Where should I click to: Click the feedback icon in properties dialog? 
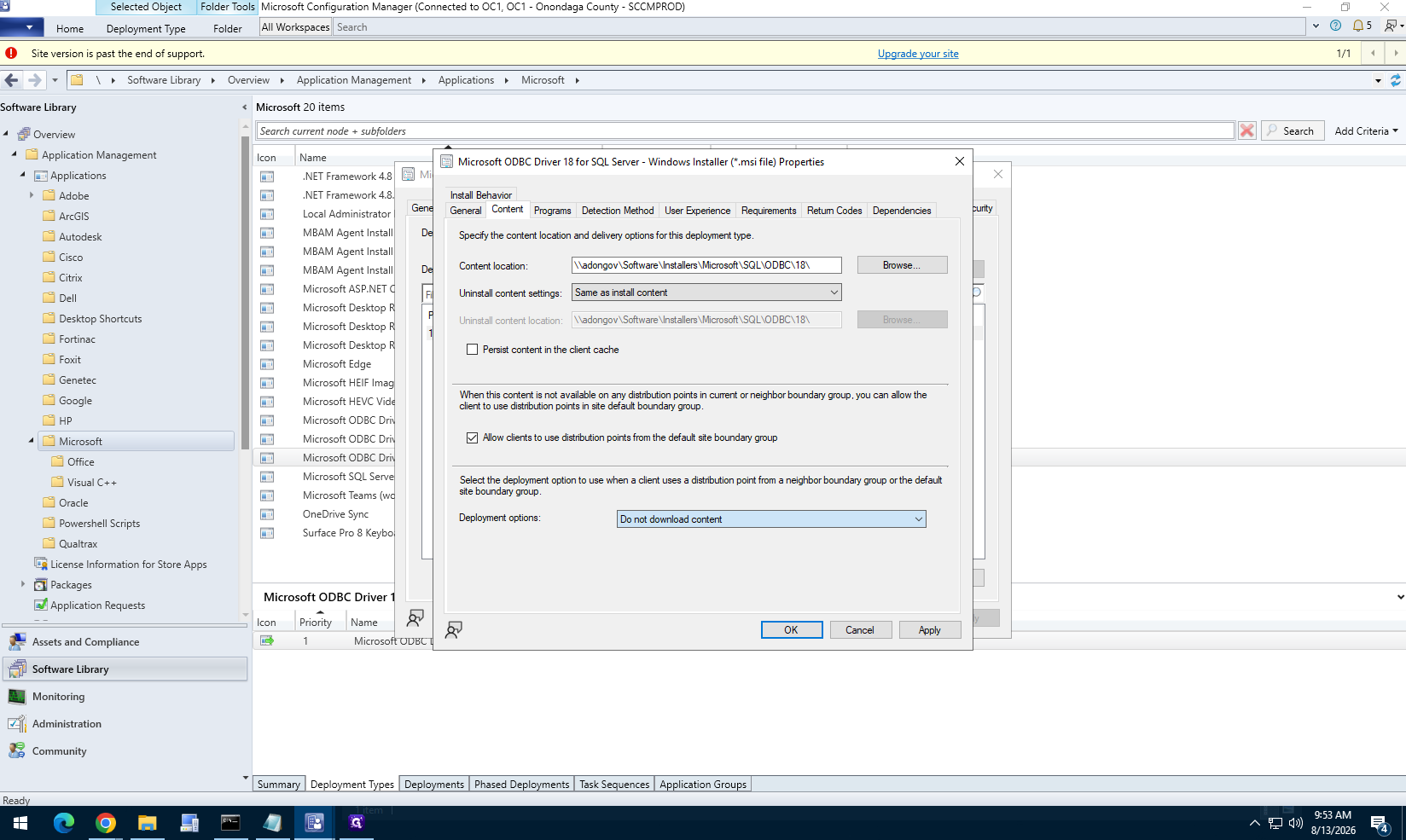click(454, 629)
